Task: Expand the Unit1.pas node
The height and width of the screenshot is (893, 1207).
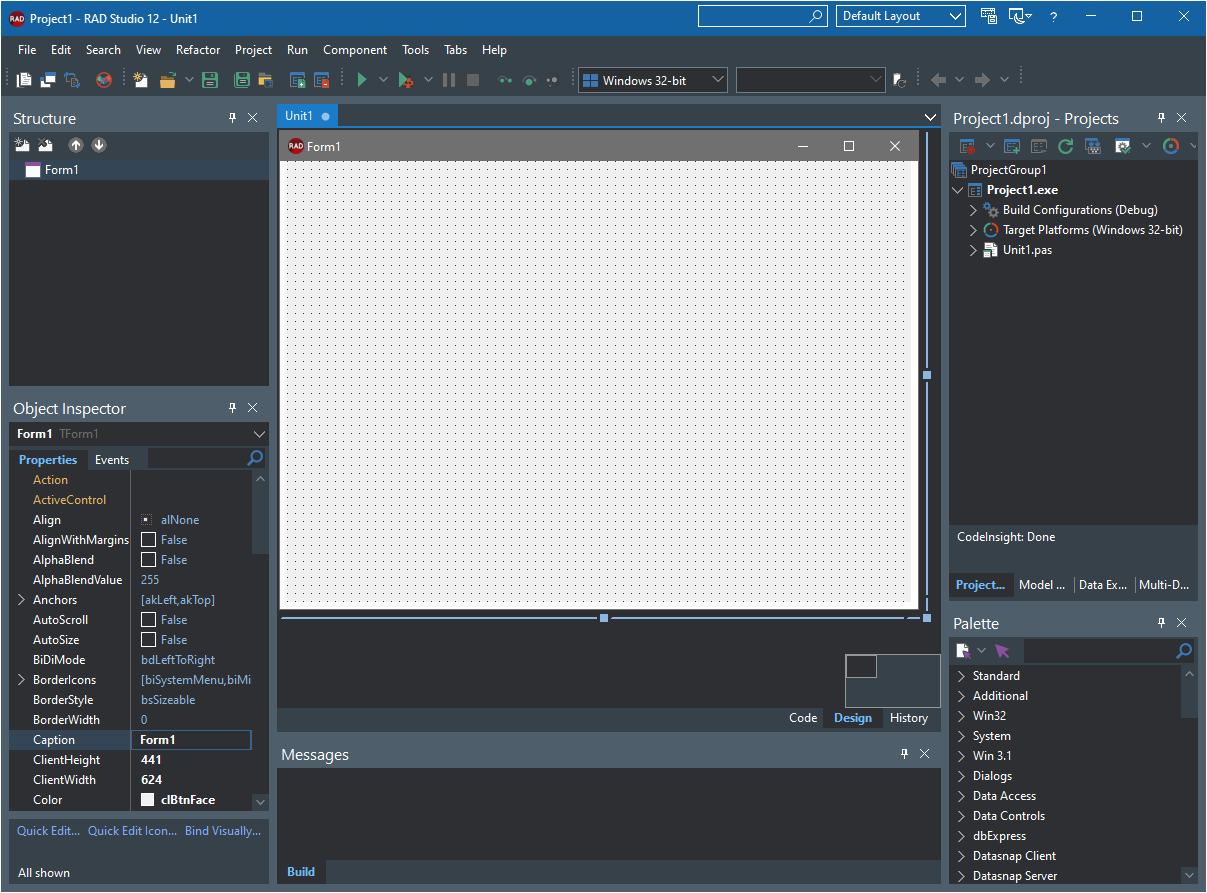Action: coord(973,250)
